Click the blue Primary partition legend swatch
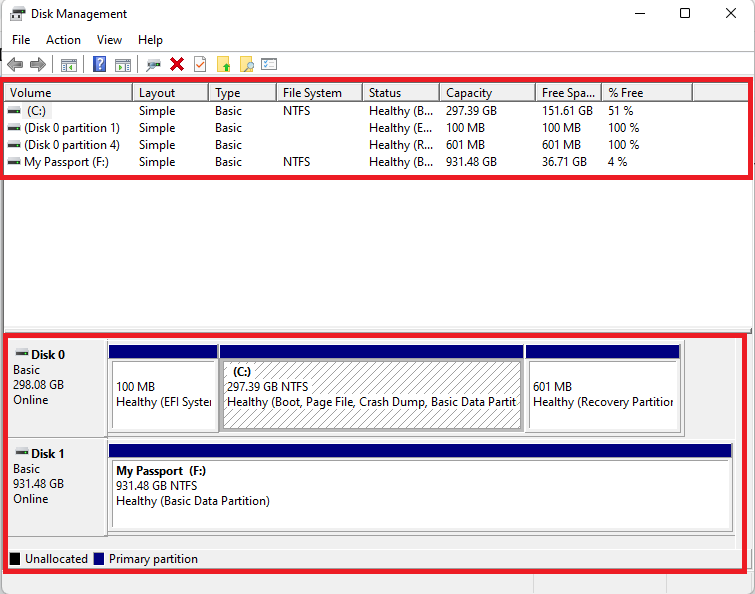755x594 pixels. pyautogui.click(x=99, y=558)
